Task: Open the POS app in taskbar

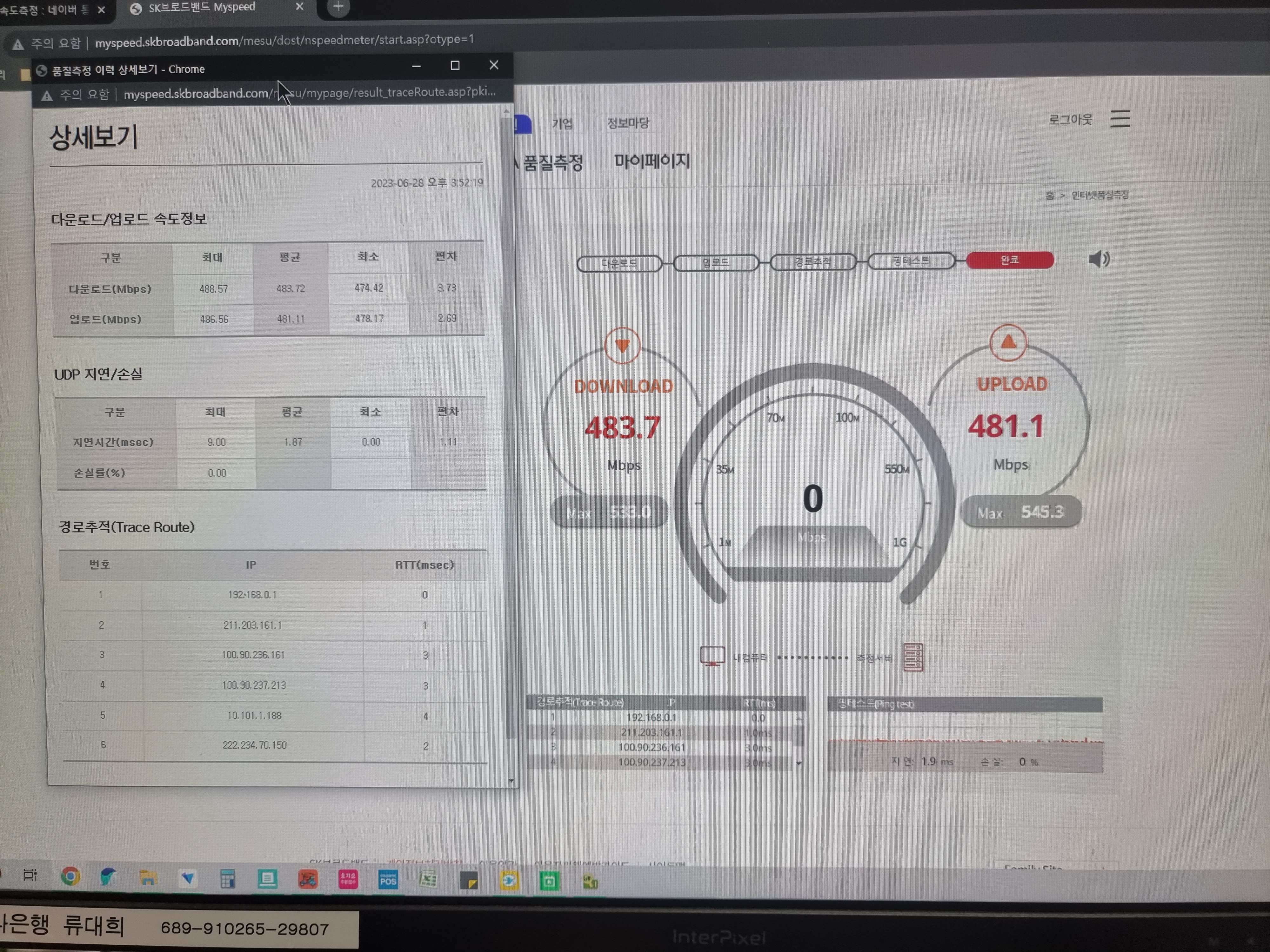Action: 388,880
